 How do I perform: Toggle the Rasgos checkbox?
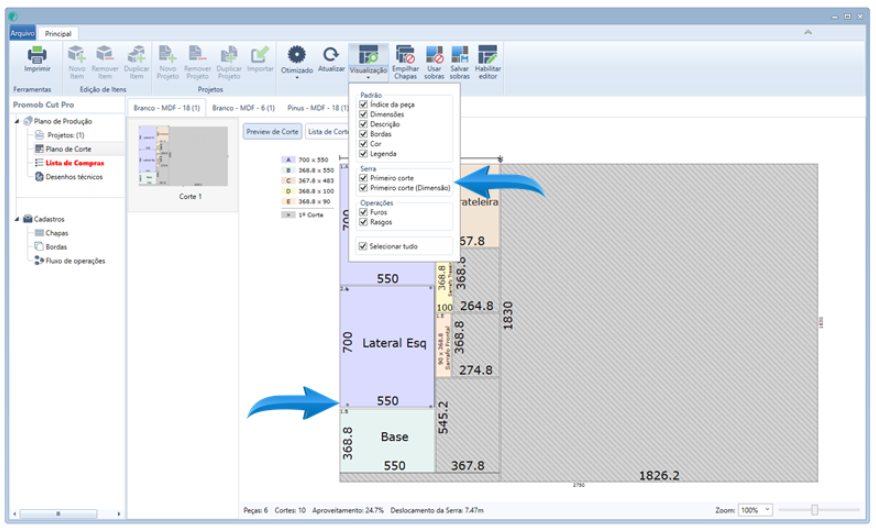[x=363, y=222]
